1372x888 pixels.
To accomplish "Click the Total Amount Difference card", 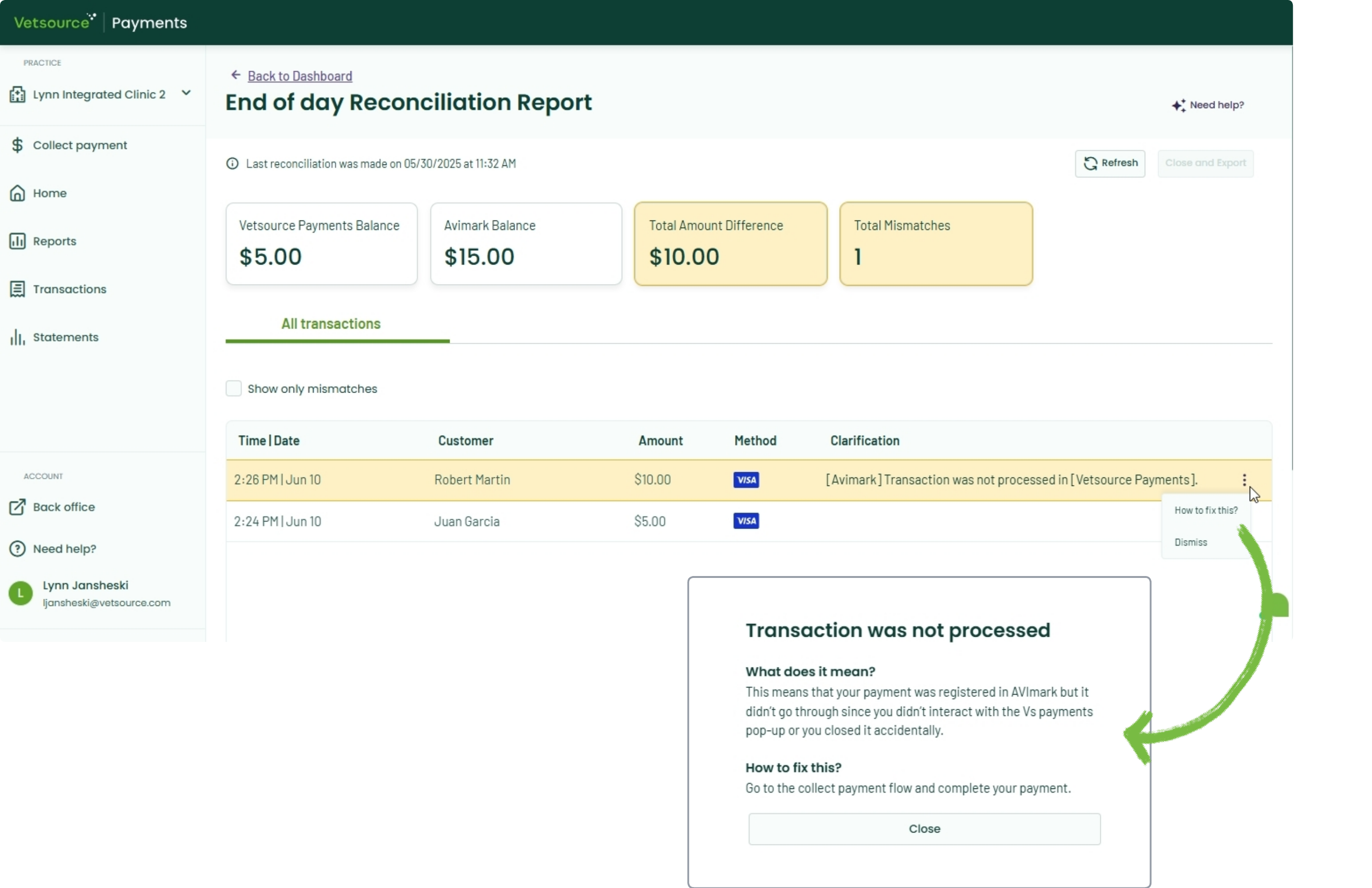I will 730,243.
